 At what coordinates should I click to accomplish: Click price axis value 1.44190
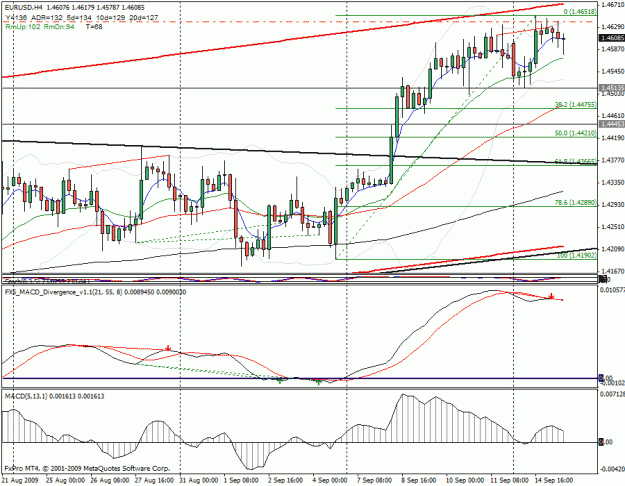tap(614, 138)
